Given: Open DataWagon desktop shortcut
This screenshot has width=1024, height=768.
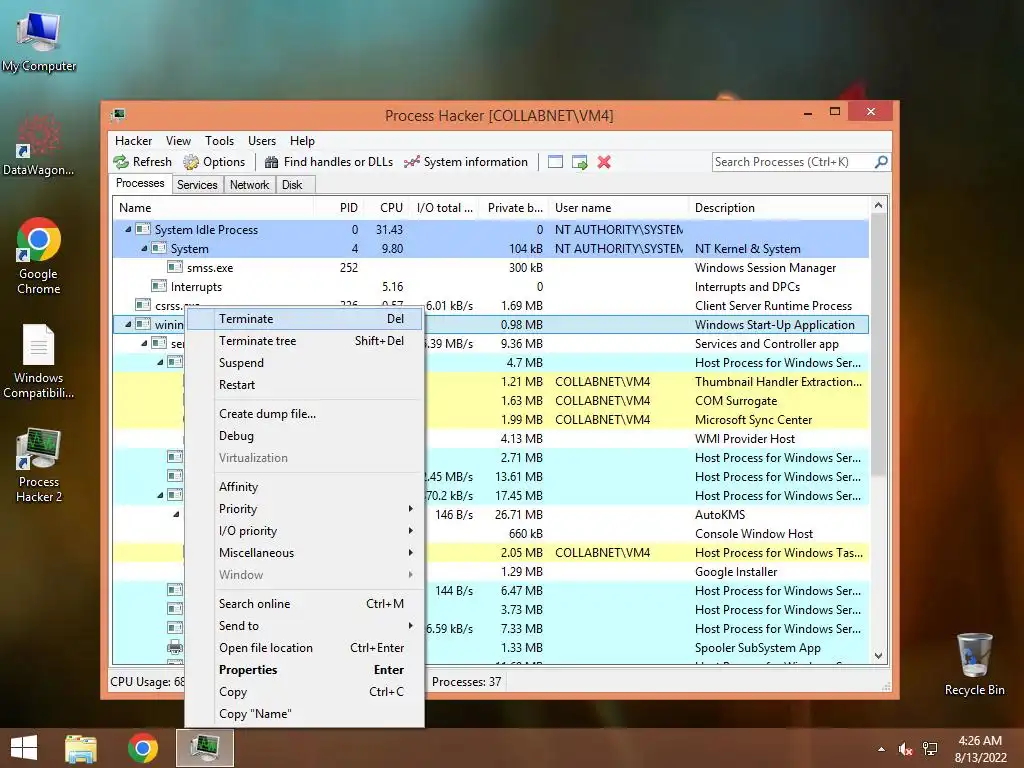Looking at the screenshot, I should click(39, 145).
